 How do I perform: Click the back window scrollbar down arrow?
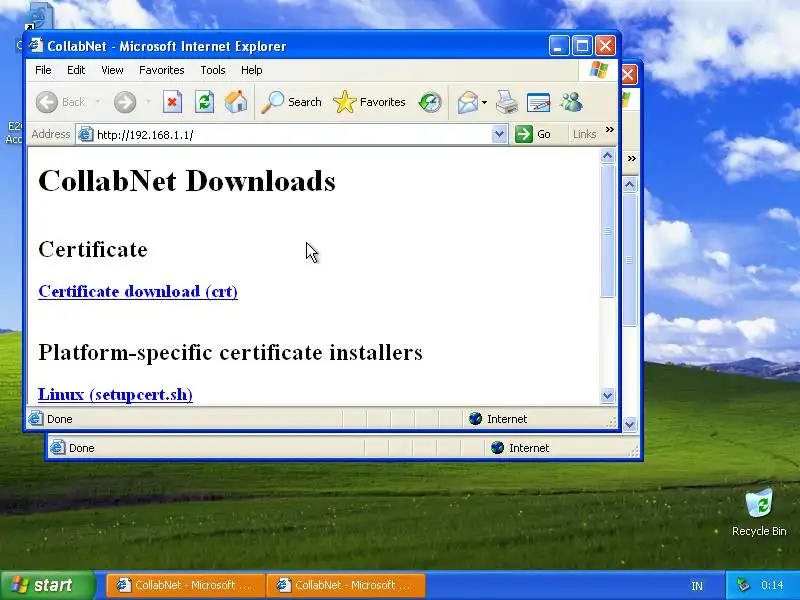pos(630,424)
